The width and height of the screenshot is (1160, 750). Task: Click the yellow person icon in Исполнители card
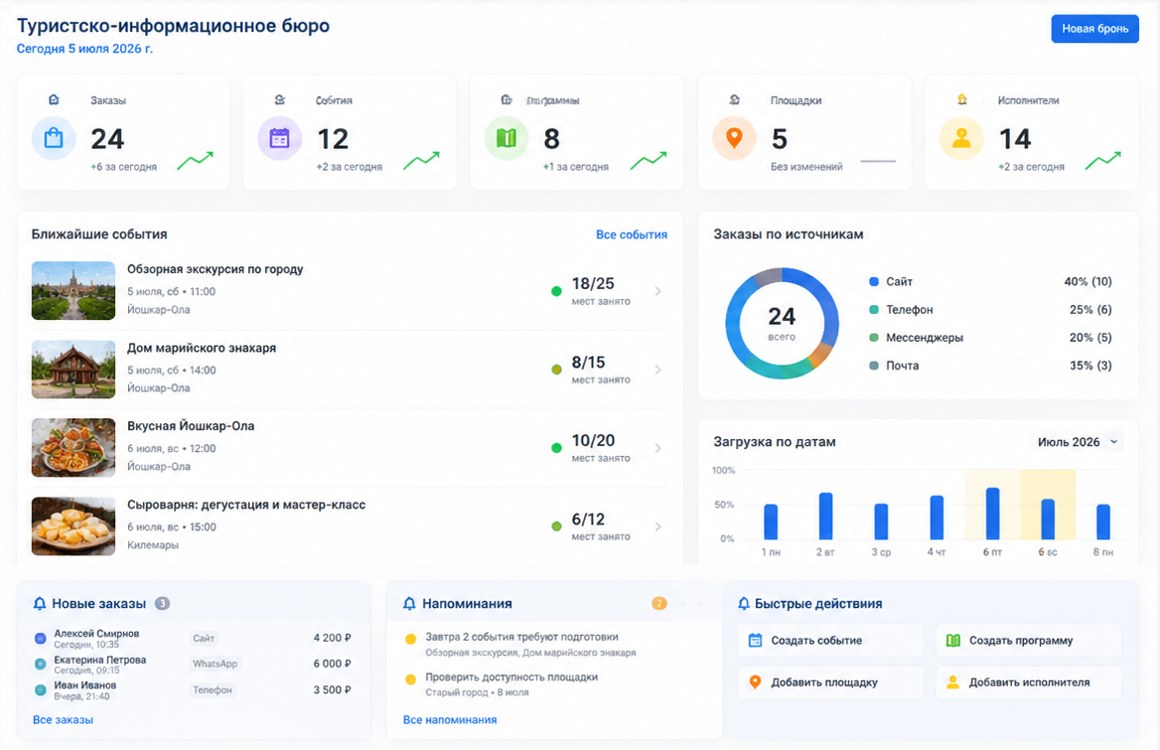coord(961,138)
